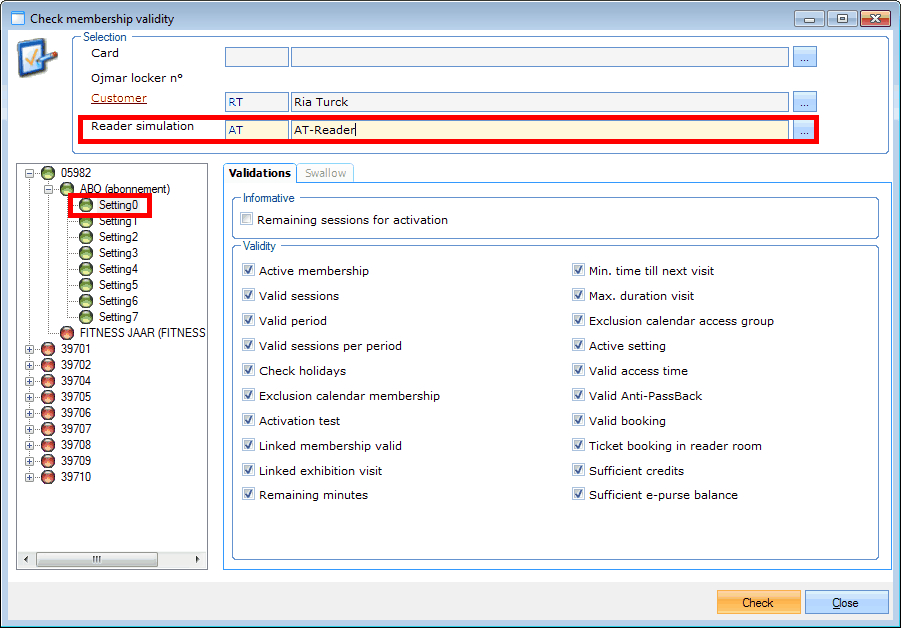Click into the Reader simulation name field

pos(538,130)
